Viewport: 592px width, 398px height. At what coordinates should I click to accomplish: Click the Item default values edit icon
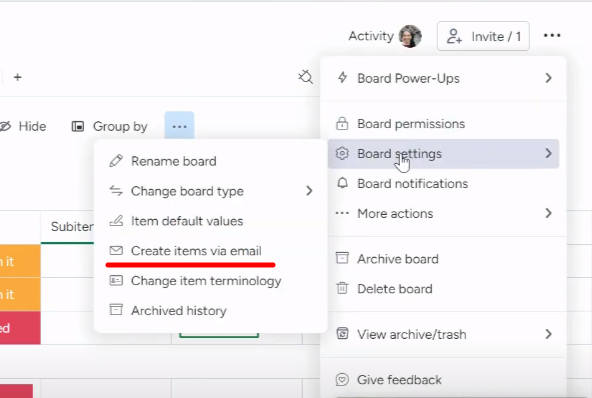tap(116, 221)
